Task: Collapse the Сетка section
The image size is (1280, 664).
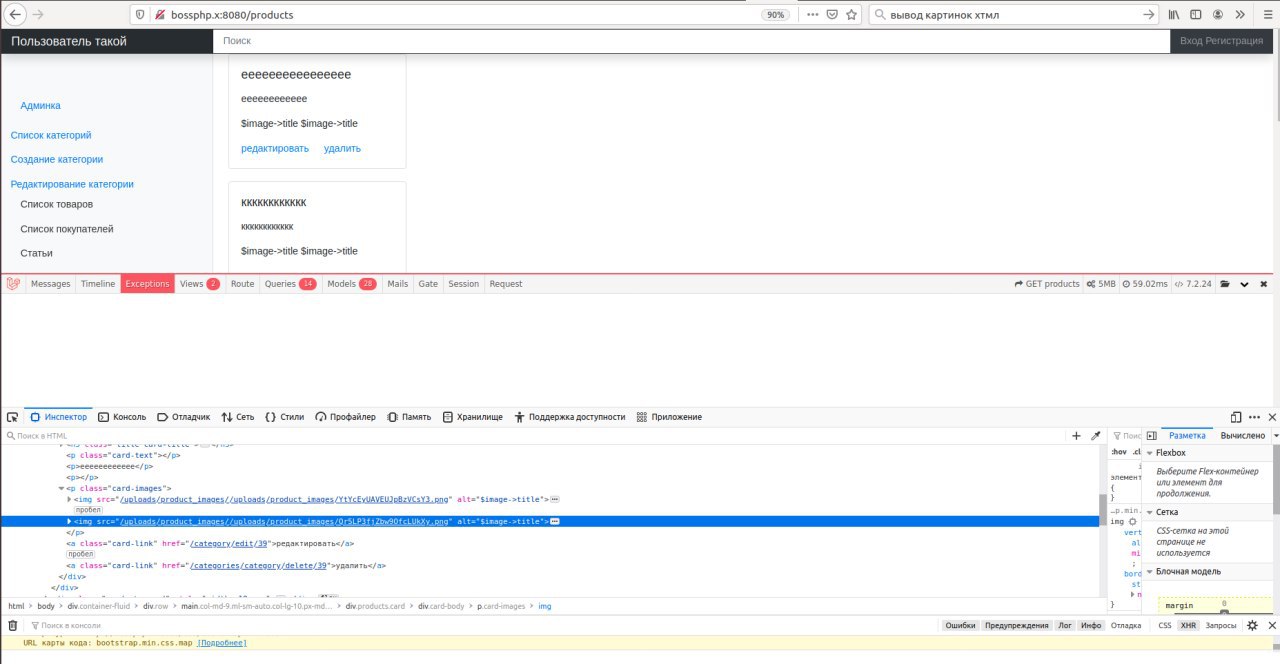Action: click(x=1149, y=512)
